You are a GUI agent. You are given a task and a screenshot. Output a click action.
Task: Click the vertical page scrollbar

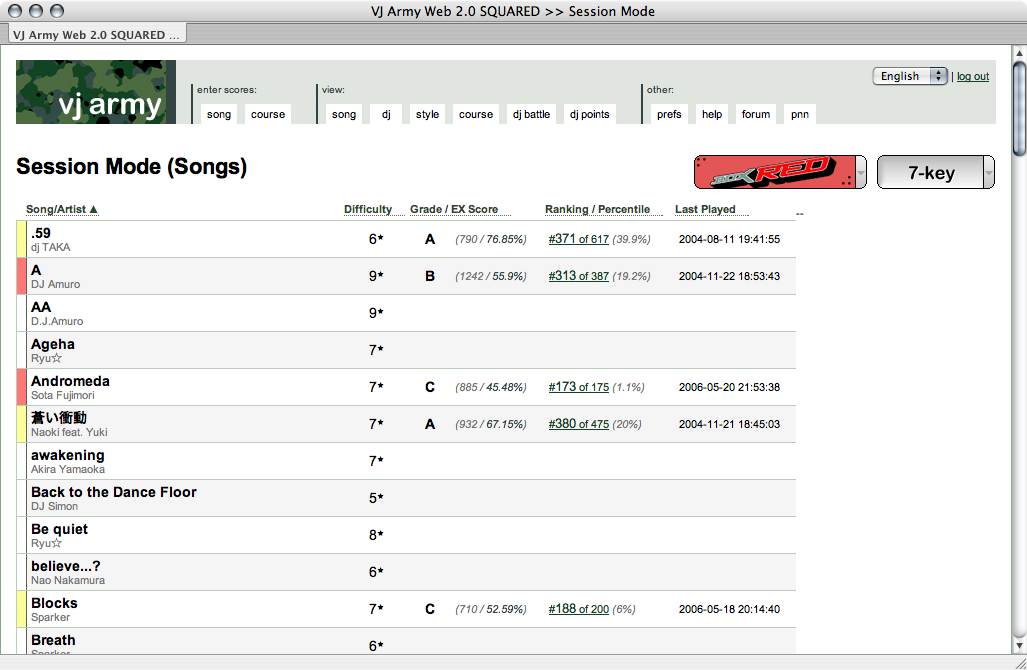[x=1018, y=350]
